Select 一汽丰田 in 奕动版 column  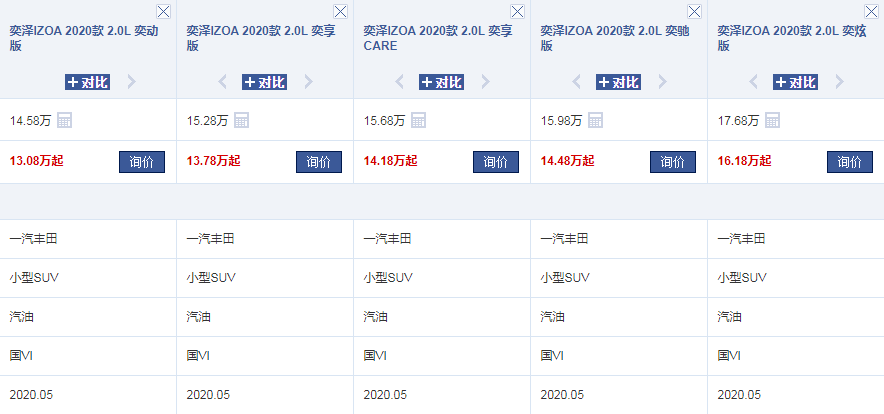point(33,239)
